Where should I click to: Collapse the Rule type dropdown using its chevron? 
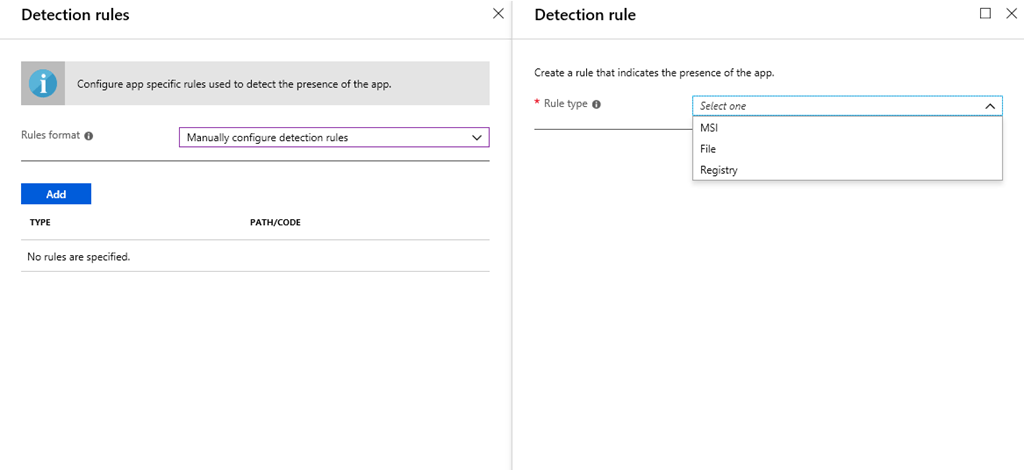pyautogui.click(x=990, y=106)
